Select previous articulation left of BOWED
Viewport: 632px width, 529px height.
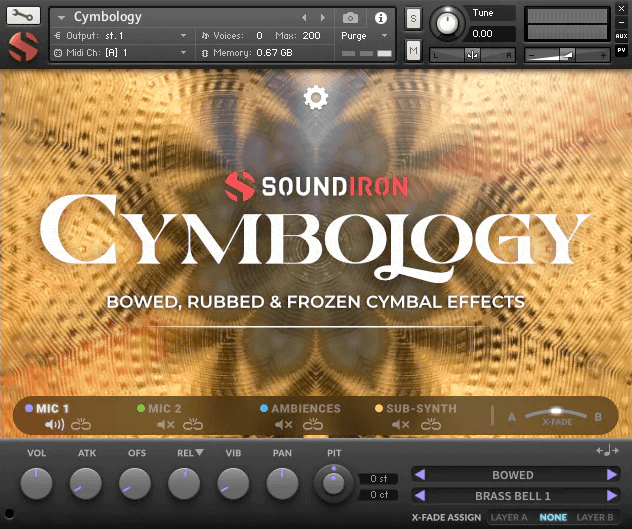click(x=420, y=475)
